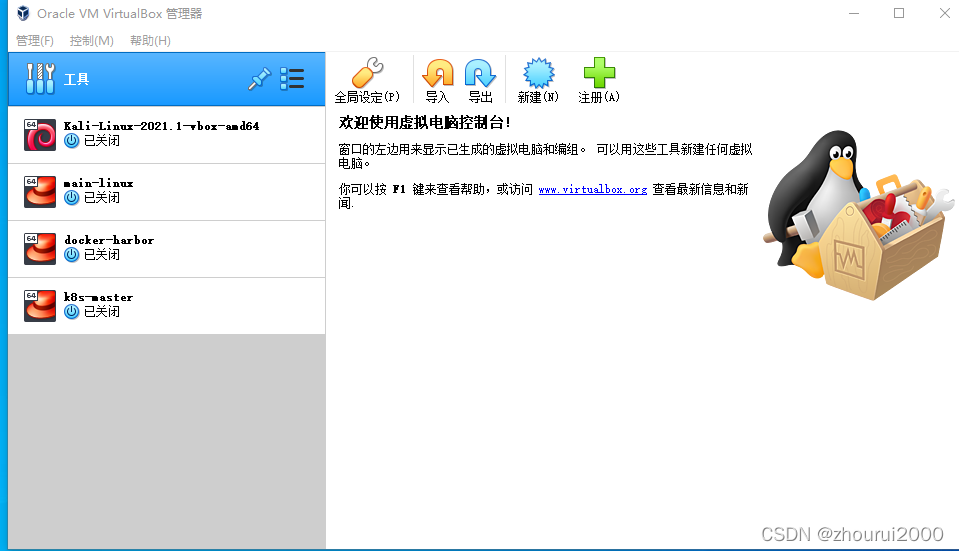Click the Export (导出) appliance icon
This screenshot has width=959, height=551.
[x=480, y=73]
